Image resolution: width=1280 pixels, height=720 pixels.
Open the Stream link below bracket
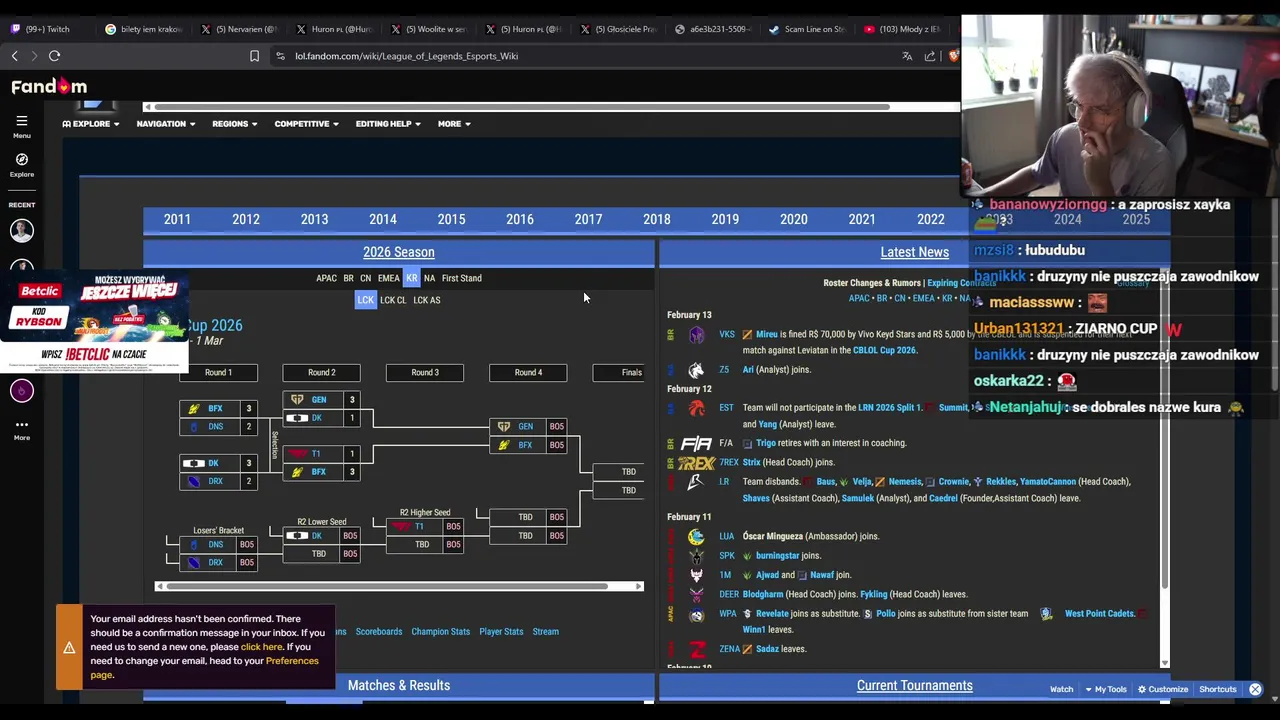pyautogui.click(x=545, y=632)
